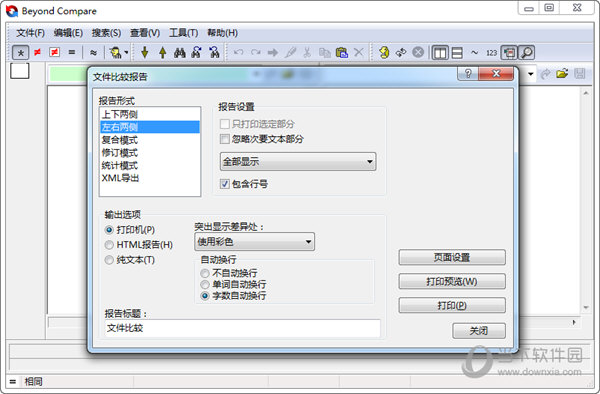Screen dimensions: 600x394
Task: Click the open folder icon at right
Action: click(562, 73)
